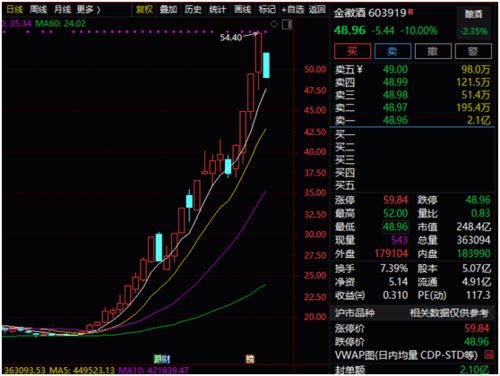Click 封单额 value 2.10亿
The width and height of the screenshot is (500, 376).
pyautogui.click(x=474, y=369)
